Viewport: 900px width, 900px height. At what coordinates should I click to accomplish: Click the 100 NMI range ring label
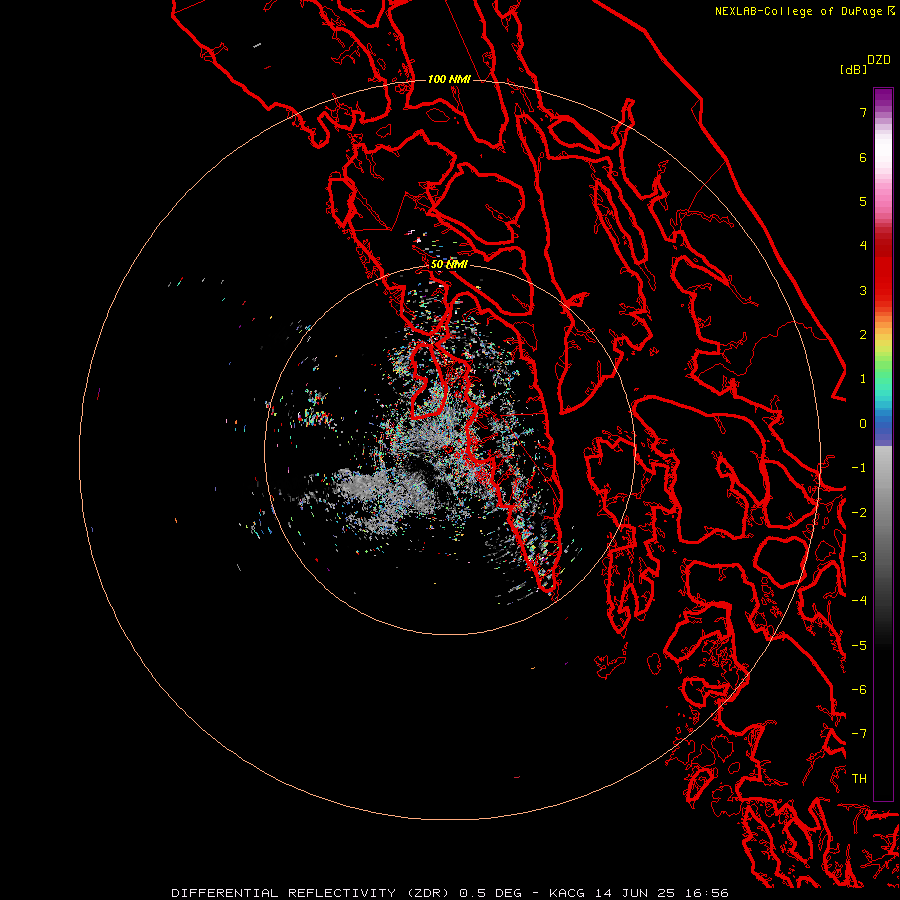(449, 79)
